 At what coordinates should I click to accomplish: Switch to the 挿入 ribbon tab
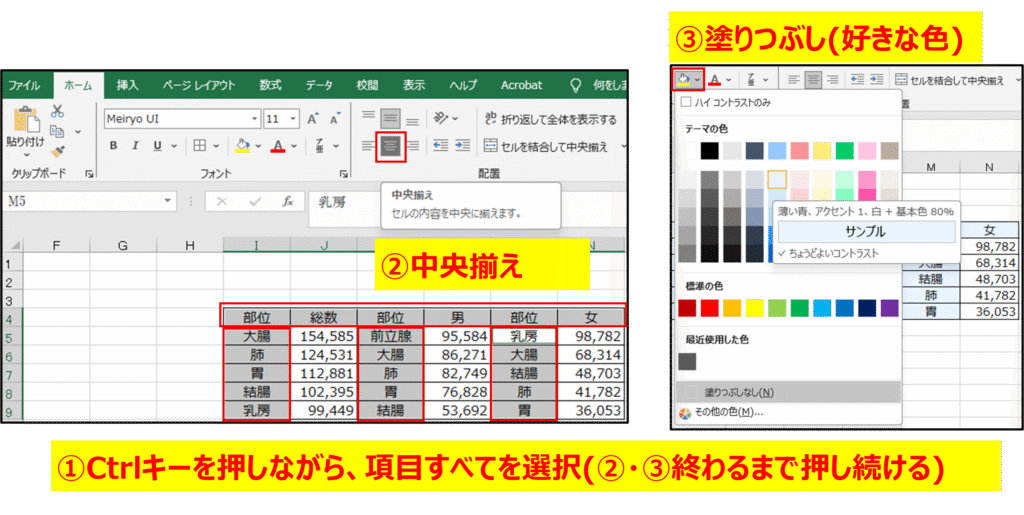pyautogui.click(x=127, y=85)
